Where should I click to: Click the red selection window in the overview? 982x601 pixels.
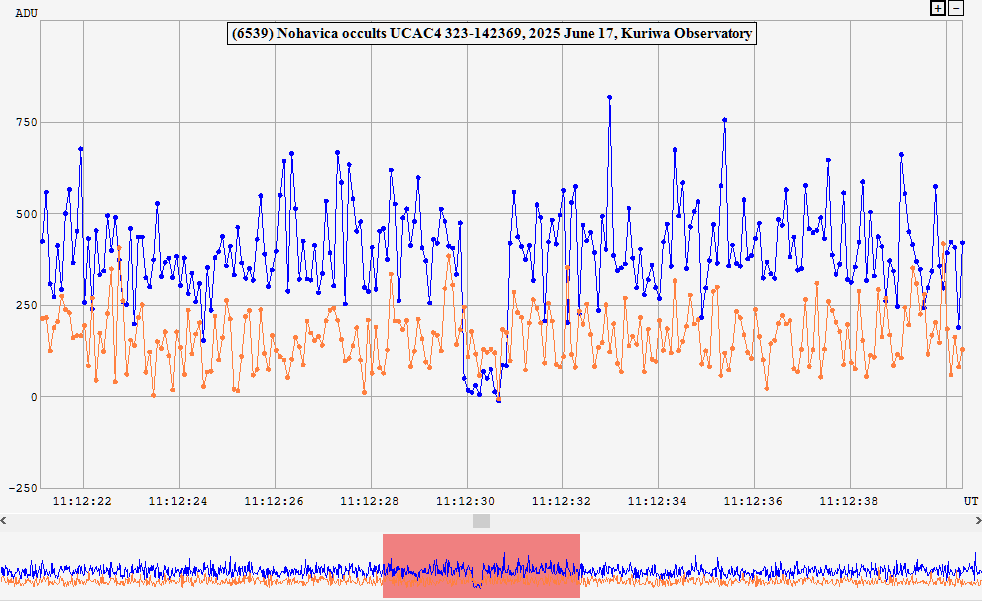(x=481, y=566)
